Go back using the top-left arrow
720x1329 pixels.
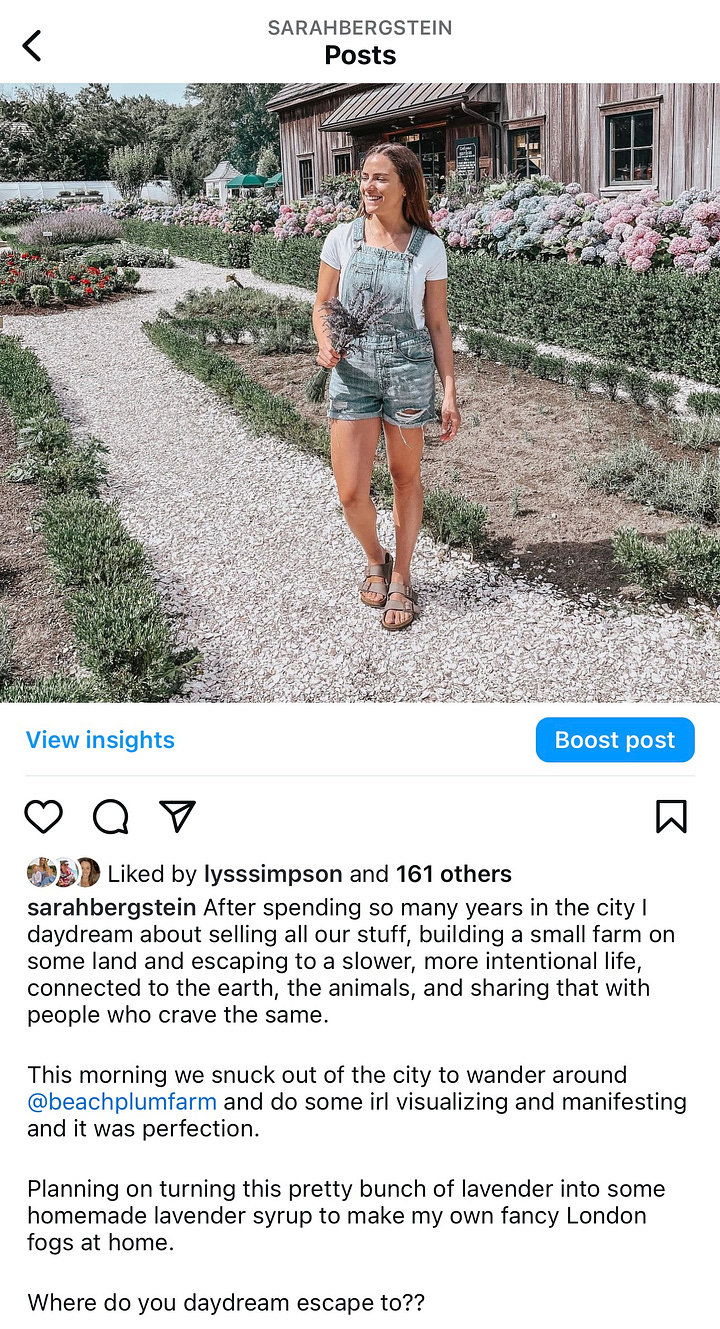tap(32, 45)
